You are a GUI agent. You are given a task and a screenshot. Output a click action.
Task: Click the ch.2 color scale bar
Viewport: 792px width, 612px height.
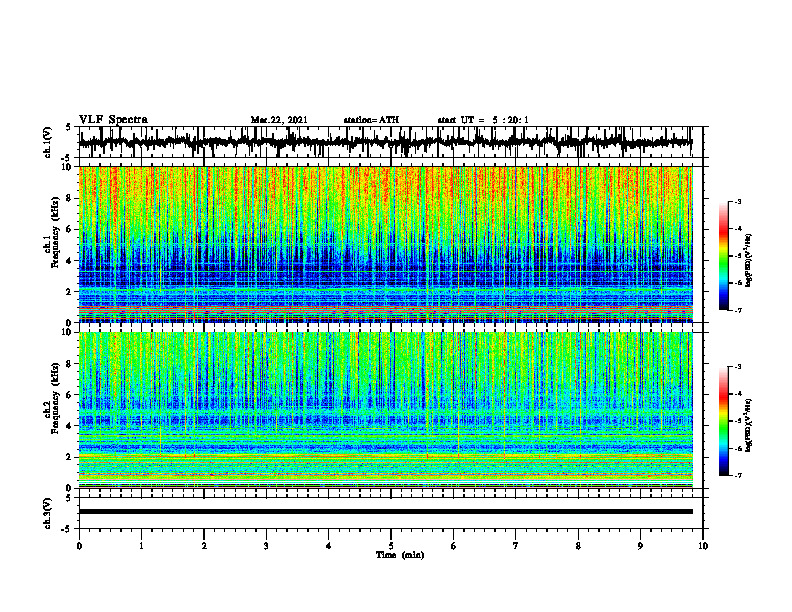tap(723, 421)
